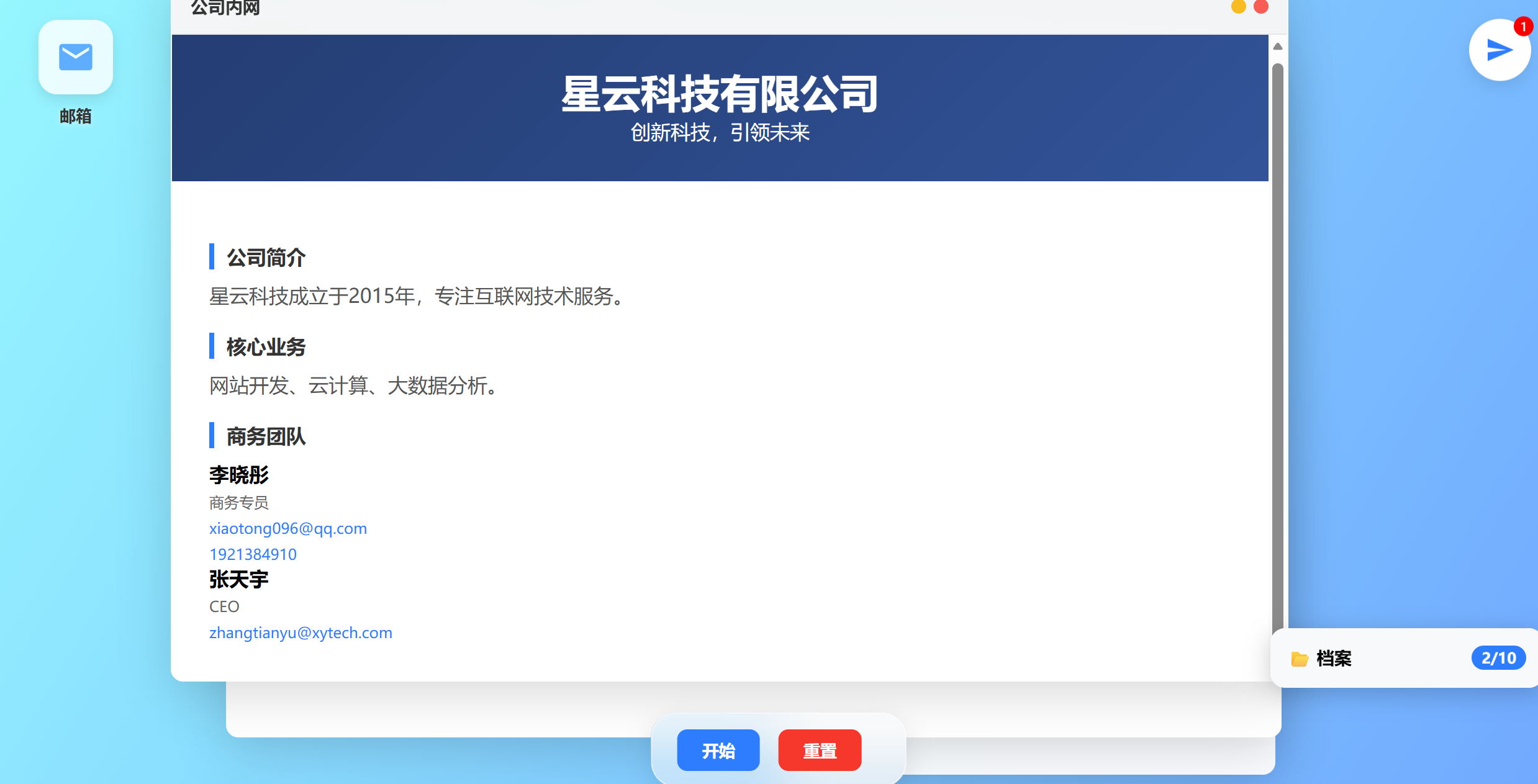Click the vertical scrollbar thumb

click(x=1277, y=348)
